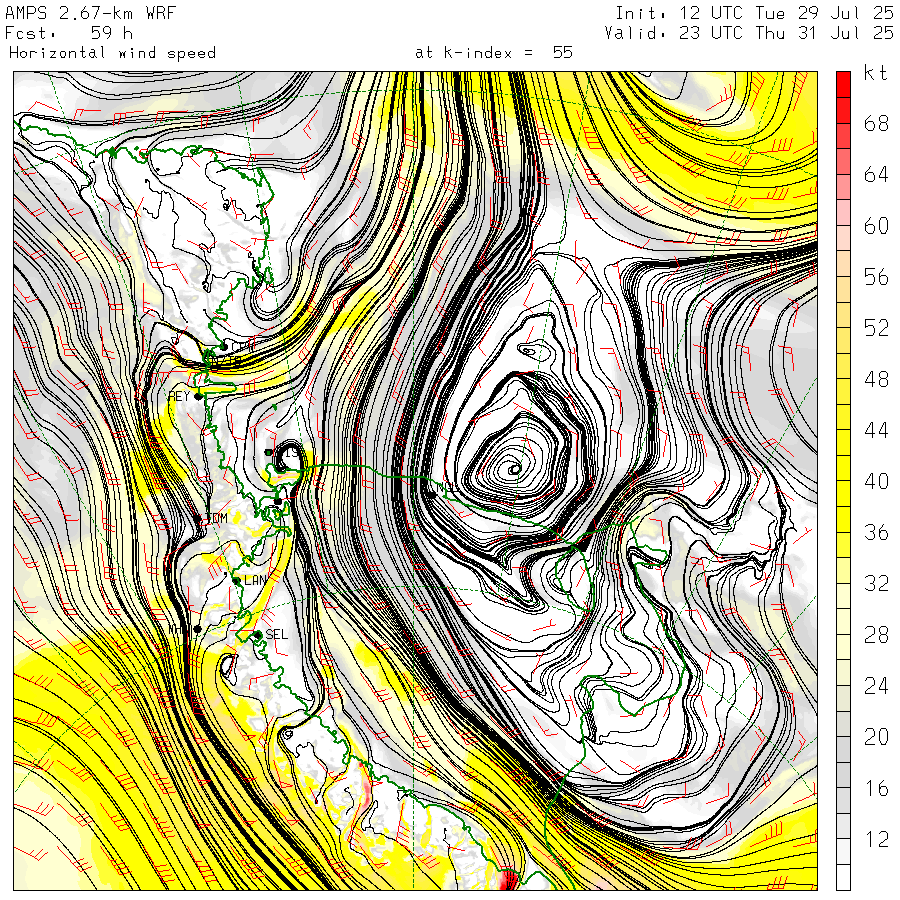The height and width of the screenshot is (900, 900).
Task: Click the 'Horizontal wind speed' label
Action: point(112,53)
